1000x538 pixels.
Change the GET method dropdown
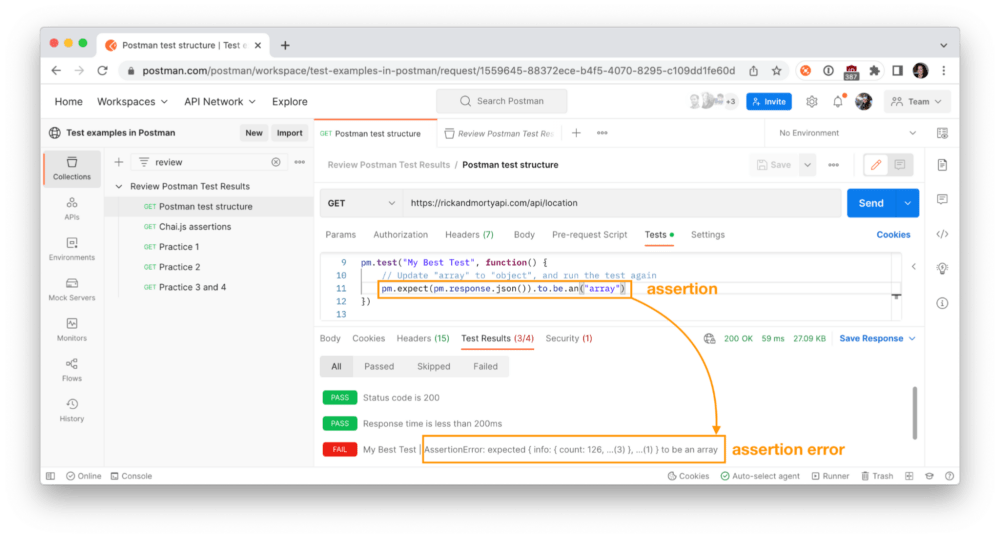361,203
